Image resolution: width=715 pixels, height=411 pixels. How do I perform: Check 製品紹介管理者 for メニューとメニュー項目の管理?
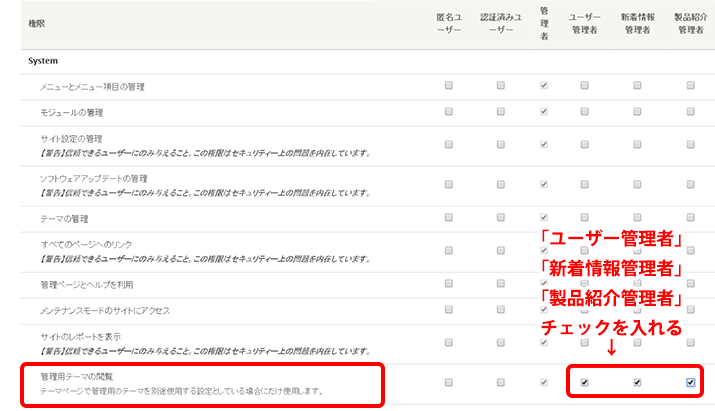click(x=690, y=85)
